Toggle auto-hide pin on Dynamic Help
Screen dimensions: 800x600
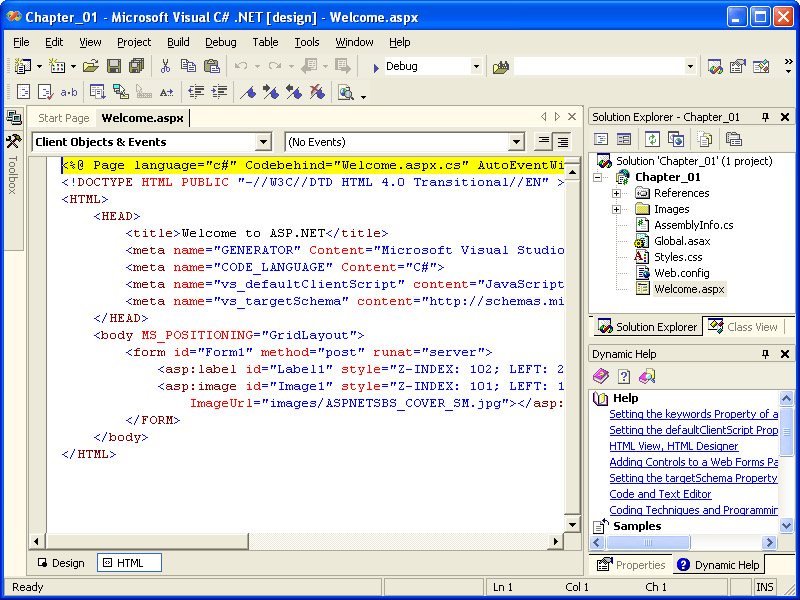coord(766,354)
